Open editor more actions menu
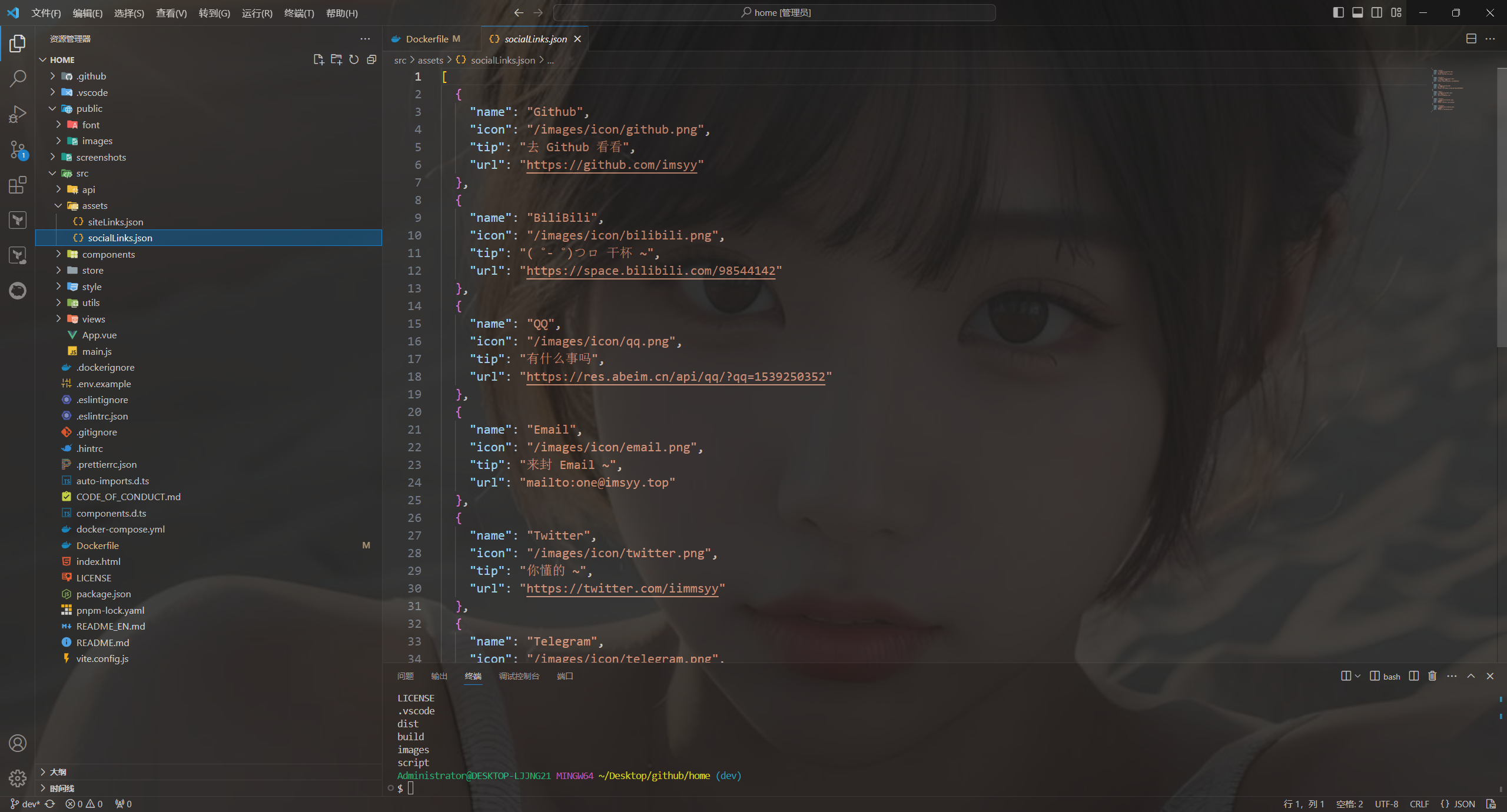Image resolution: width=1507 pixels, height=812 pixels. (x=1490, y=39)
